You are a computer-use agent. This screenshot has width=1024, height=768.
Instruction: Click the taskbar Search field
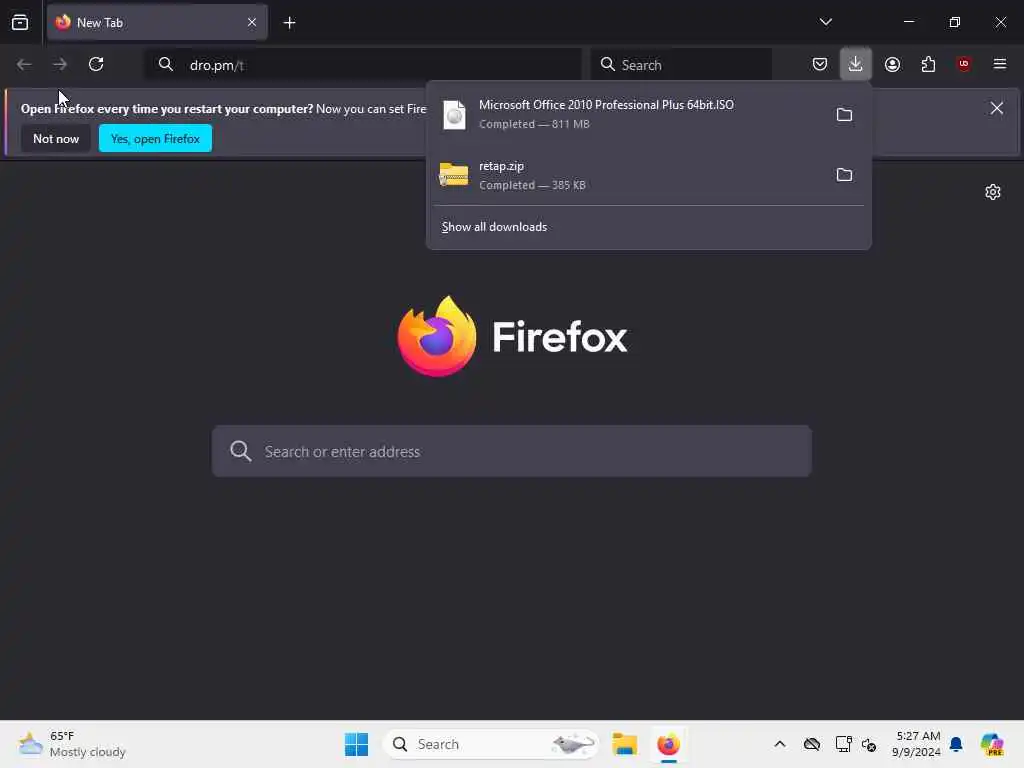(491, 744)
